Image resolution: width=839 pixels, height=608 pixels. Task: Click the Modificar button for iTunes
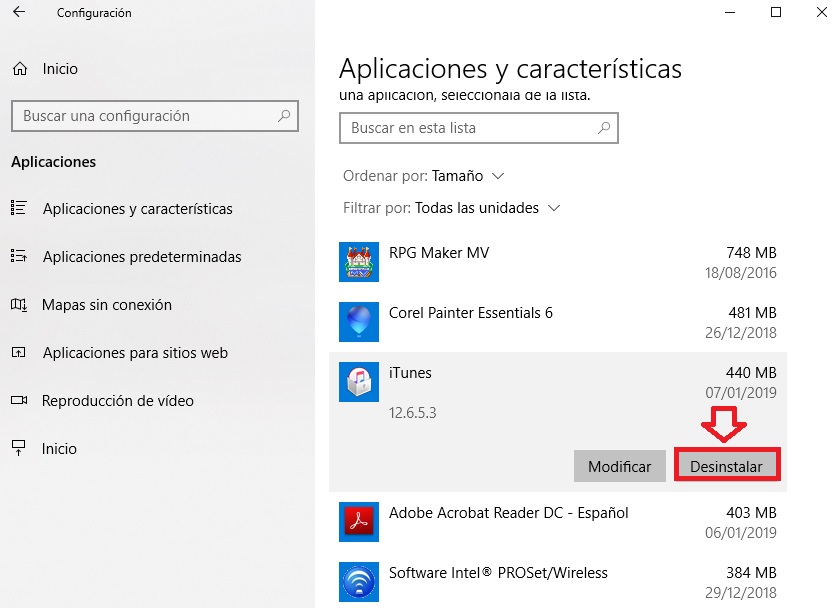point(620,466)
